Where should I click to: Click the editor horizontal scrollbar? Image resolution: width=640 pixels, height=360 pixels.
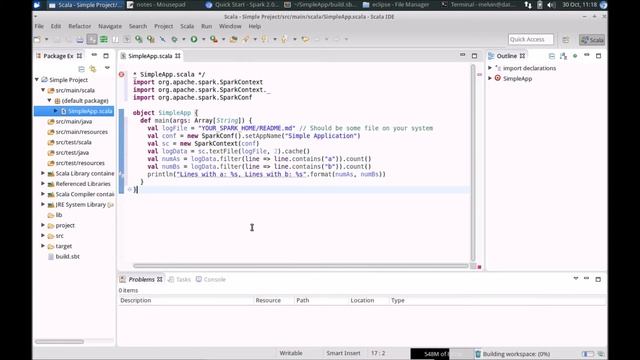[x=301, y=266]
